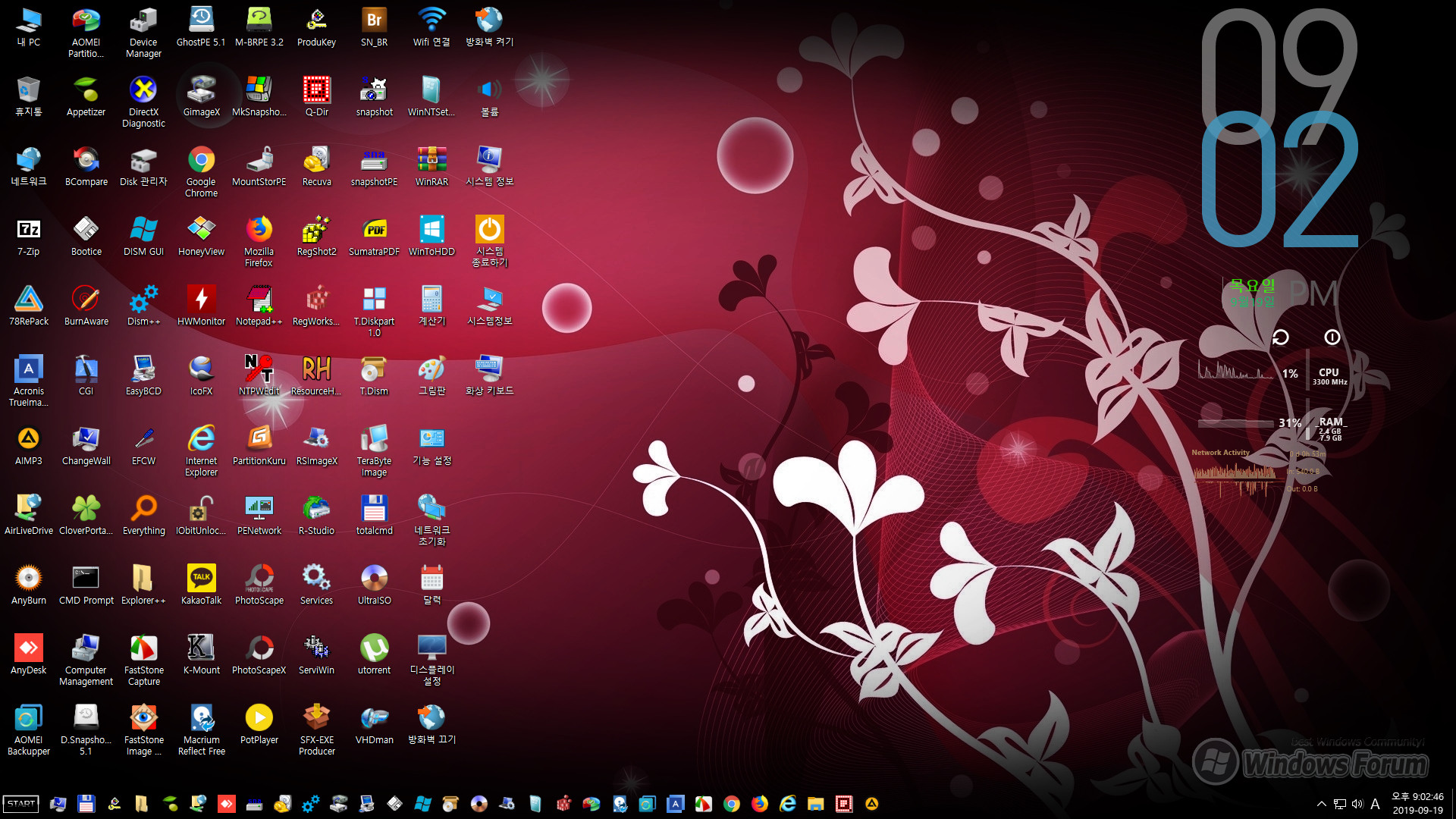Click the IME 'A' language indicator
Screen dimensions: 1456x819
pos(1375,804)
